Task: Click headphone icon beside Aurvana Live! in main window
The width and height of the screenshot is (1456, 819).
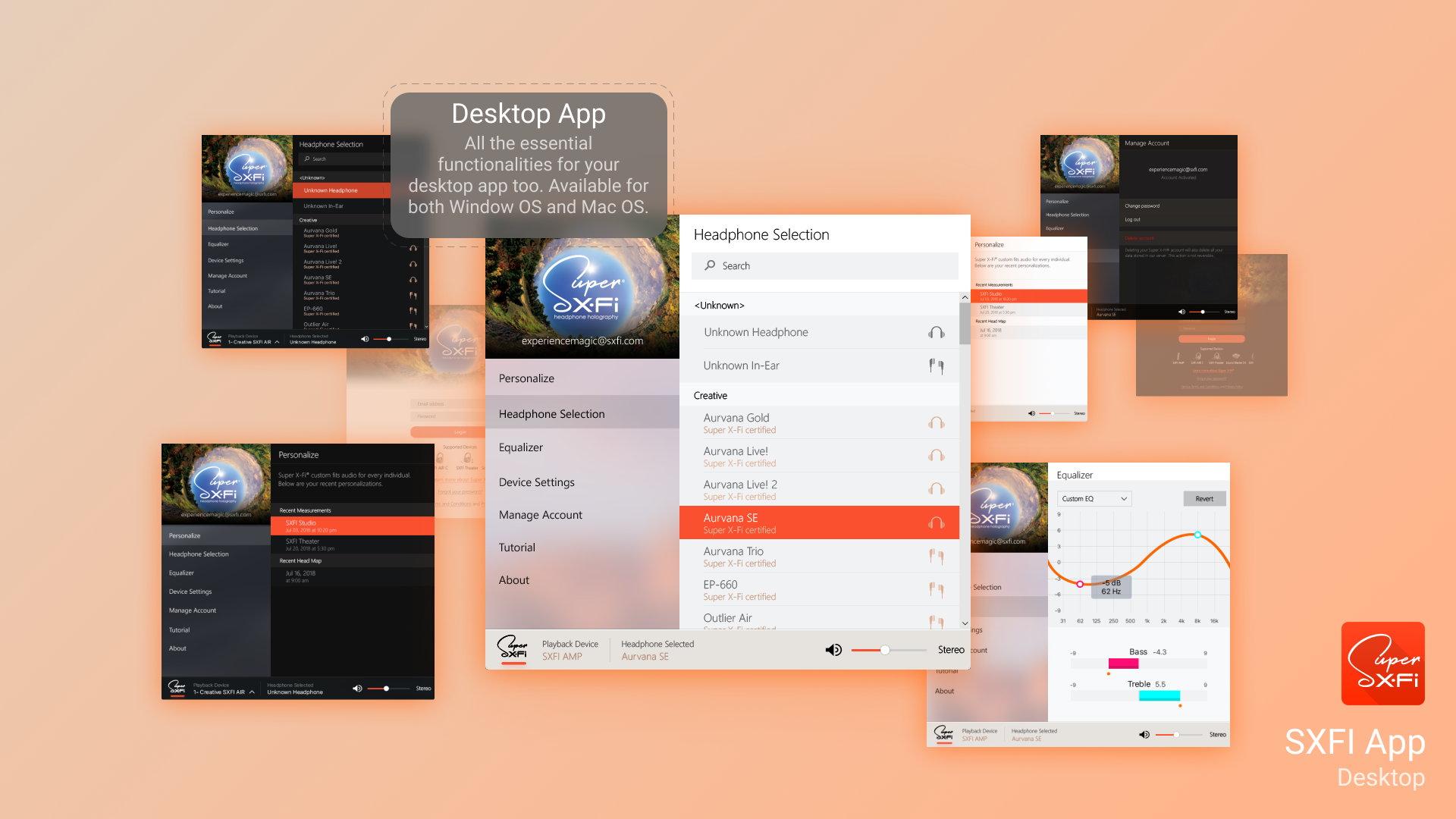Action: [937, 456]
